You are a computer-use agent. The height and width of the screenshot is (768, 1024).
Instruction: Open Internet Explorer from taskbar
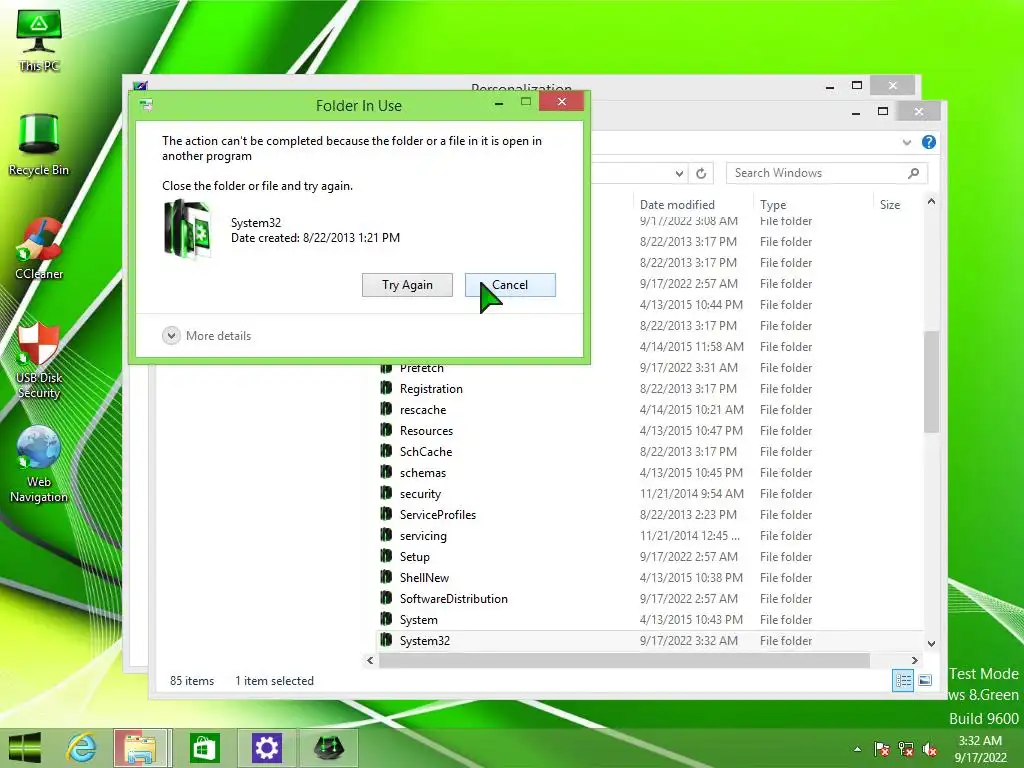coord(82,748)
